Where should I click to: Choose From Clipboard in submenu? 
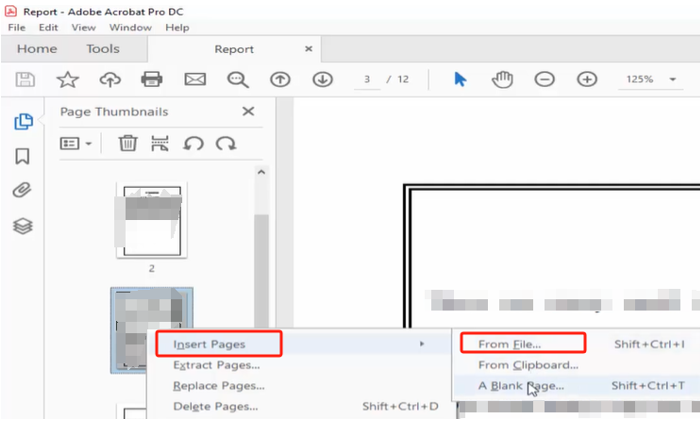tap(528, 365)
